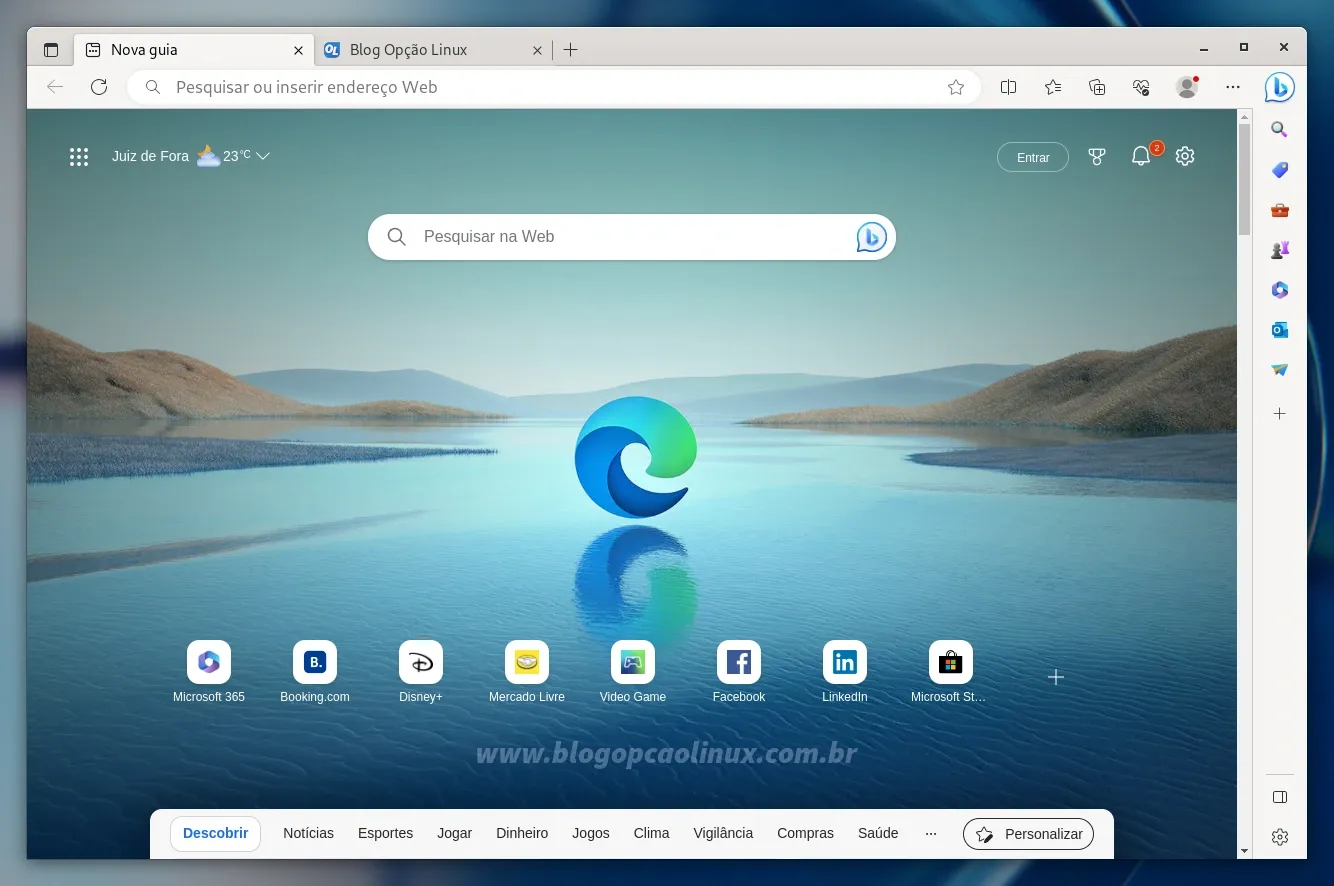This screenshot has height=886, width=1334.
Task: Go back with the arrow button
Action: (55, 87)
